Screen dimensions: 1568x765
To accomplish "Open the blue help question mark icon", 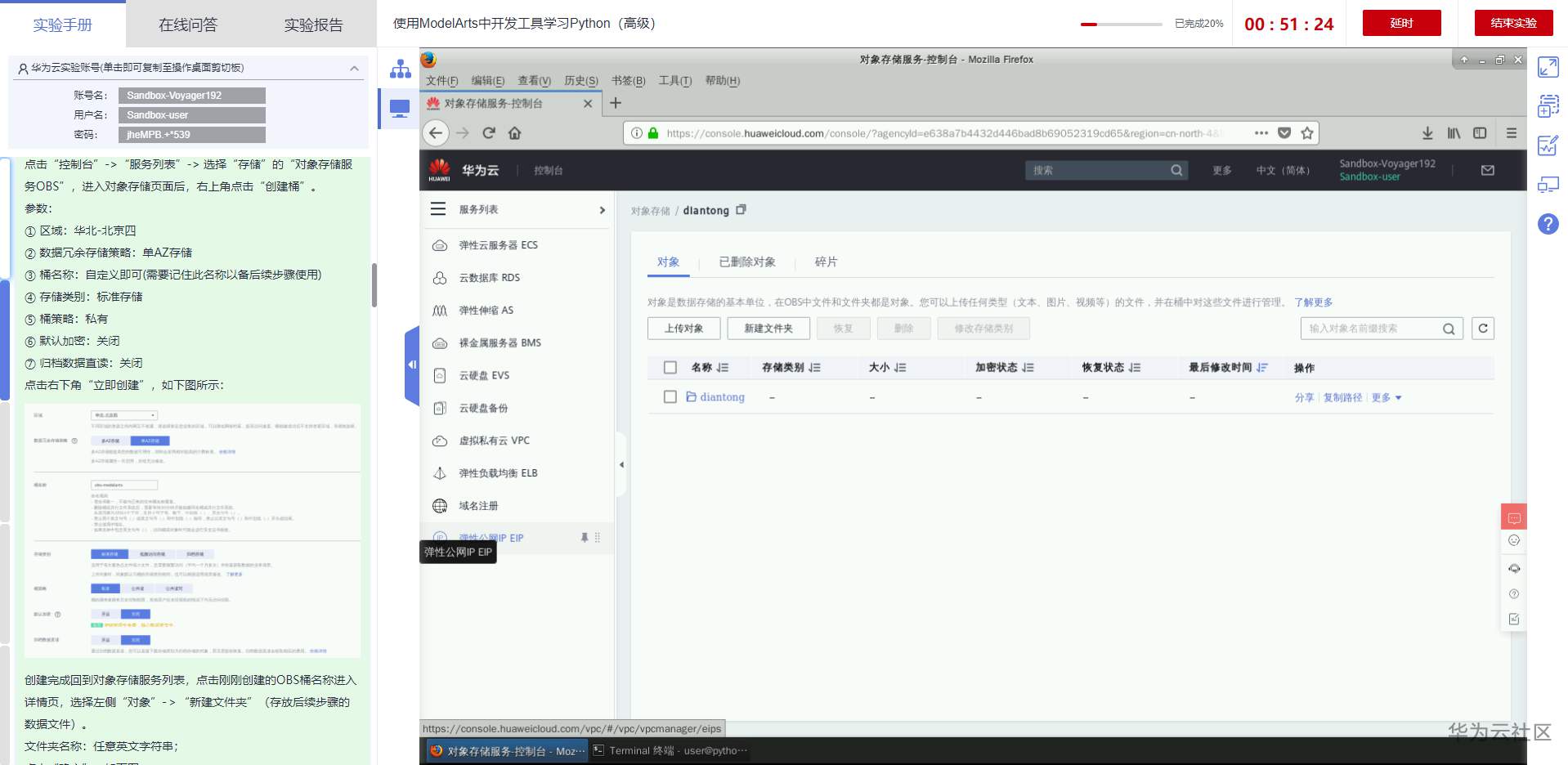I will click(1548, 224).
